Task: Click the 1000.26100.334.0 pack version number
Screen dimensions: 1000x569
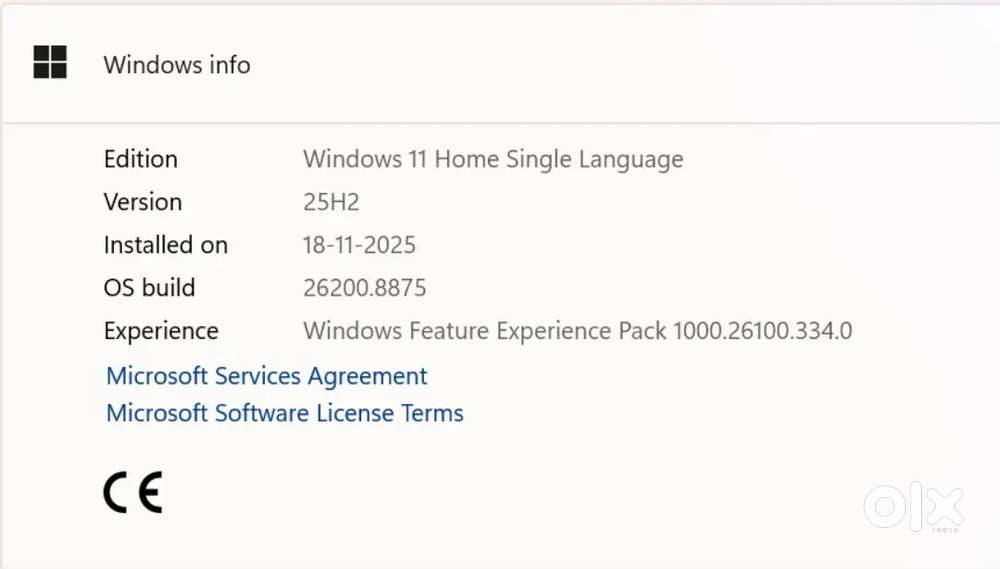Action: (x=763, y=331)
